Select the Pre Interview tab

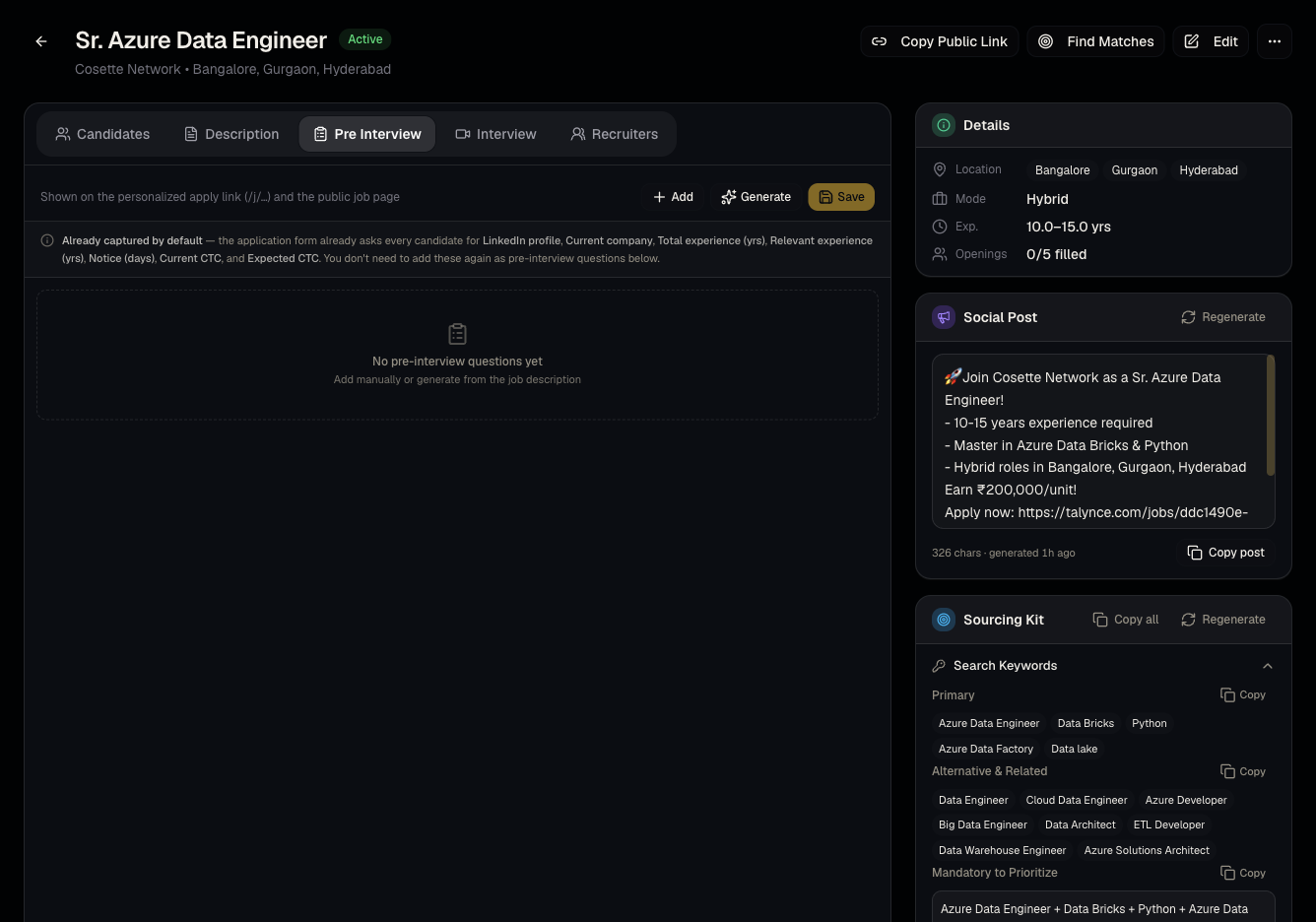click(367, 134)
